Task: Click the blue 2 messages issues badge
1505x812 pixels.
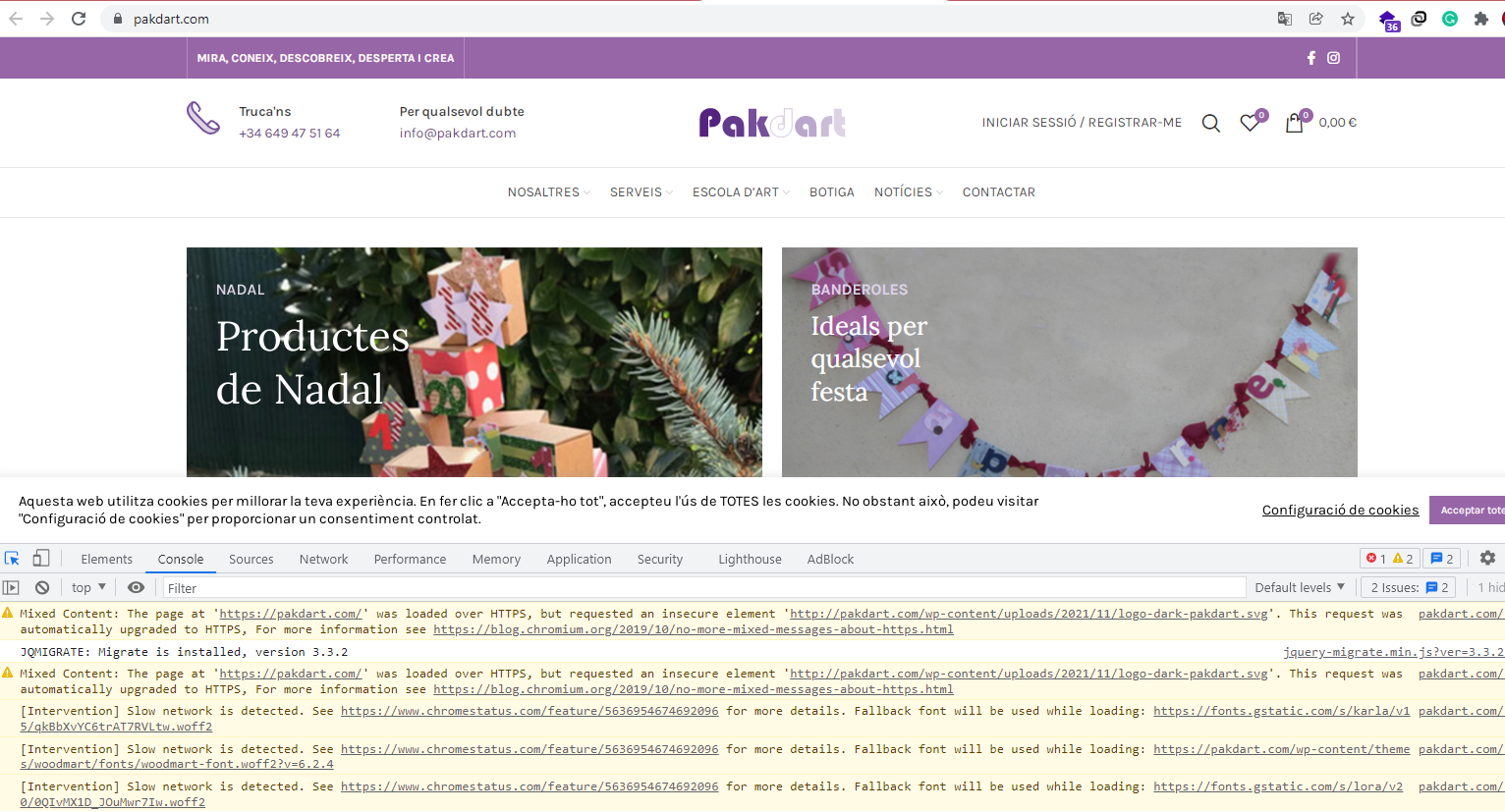Action: coord(1441,559)
